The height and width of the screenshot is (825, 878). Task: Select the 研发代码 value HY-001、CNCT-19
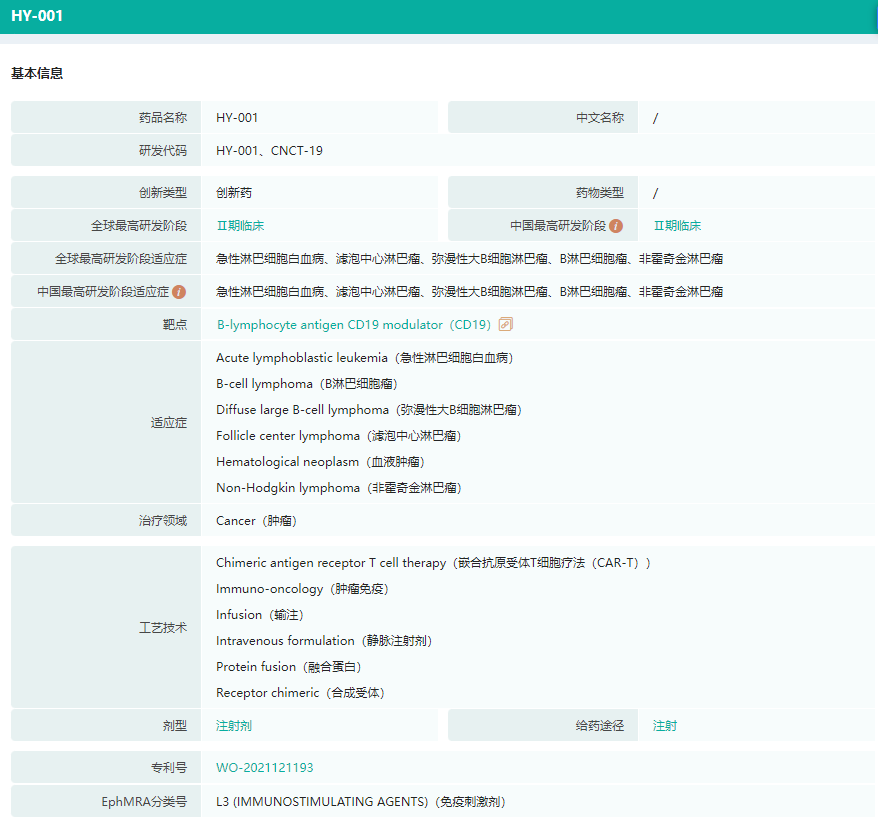tap(269, 151)
